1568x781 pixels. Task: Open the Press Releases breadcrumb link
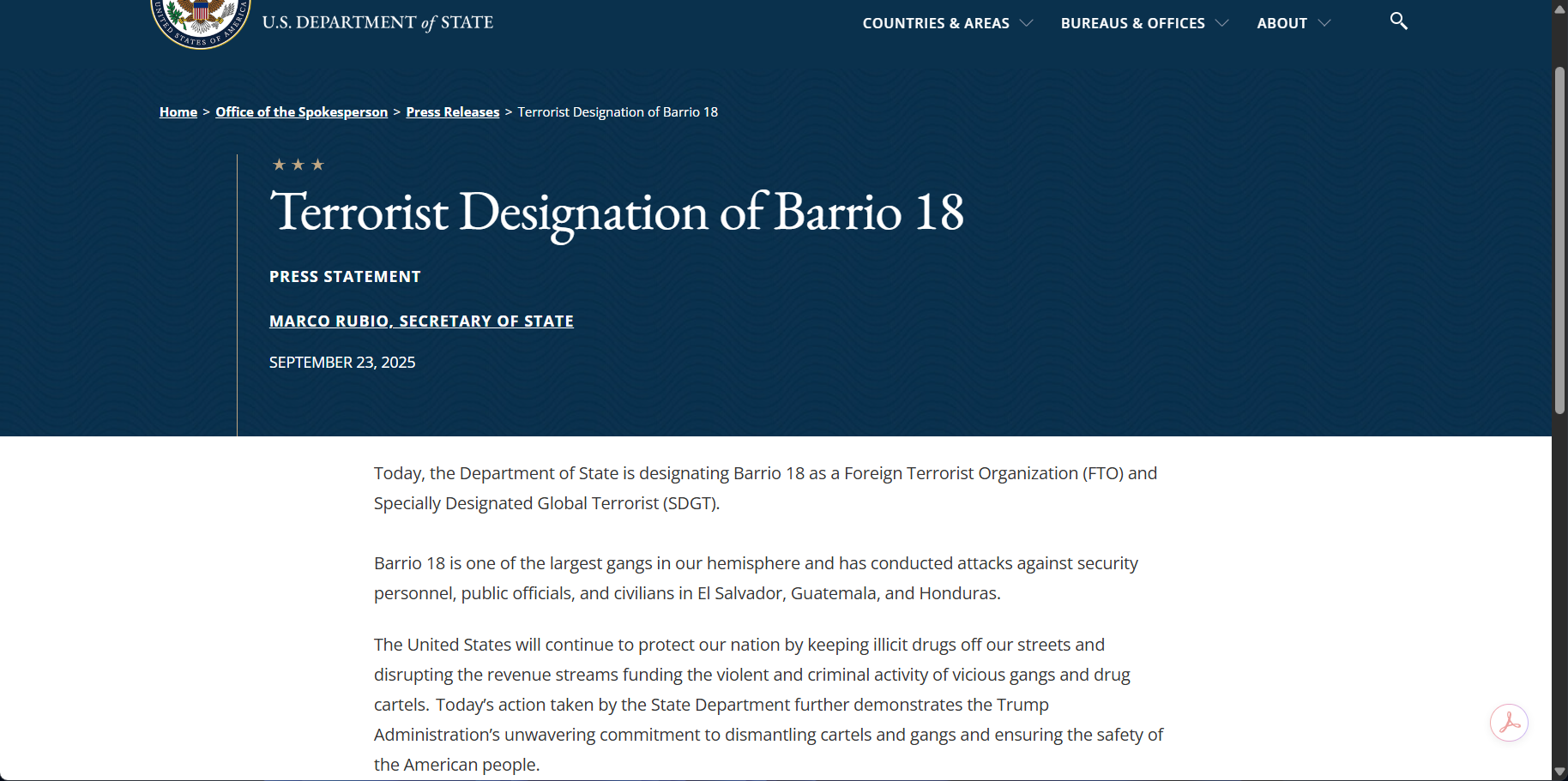452,112
